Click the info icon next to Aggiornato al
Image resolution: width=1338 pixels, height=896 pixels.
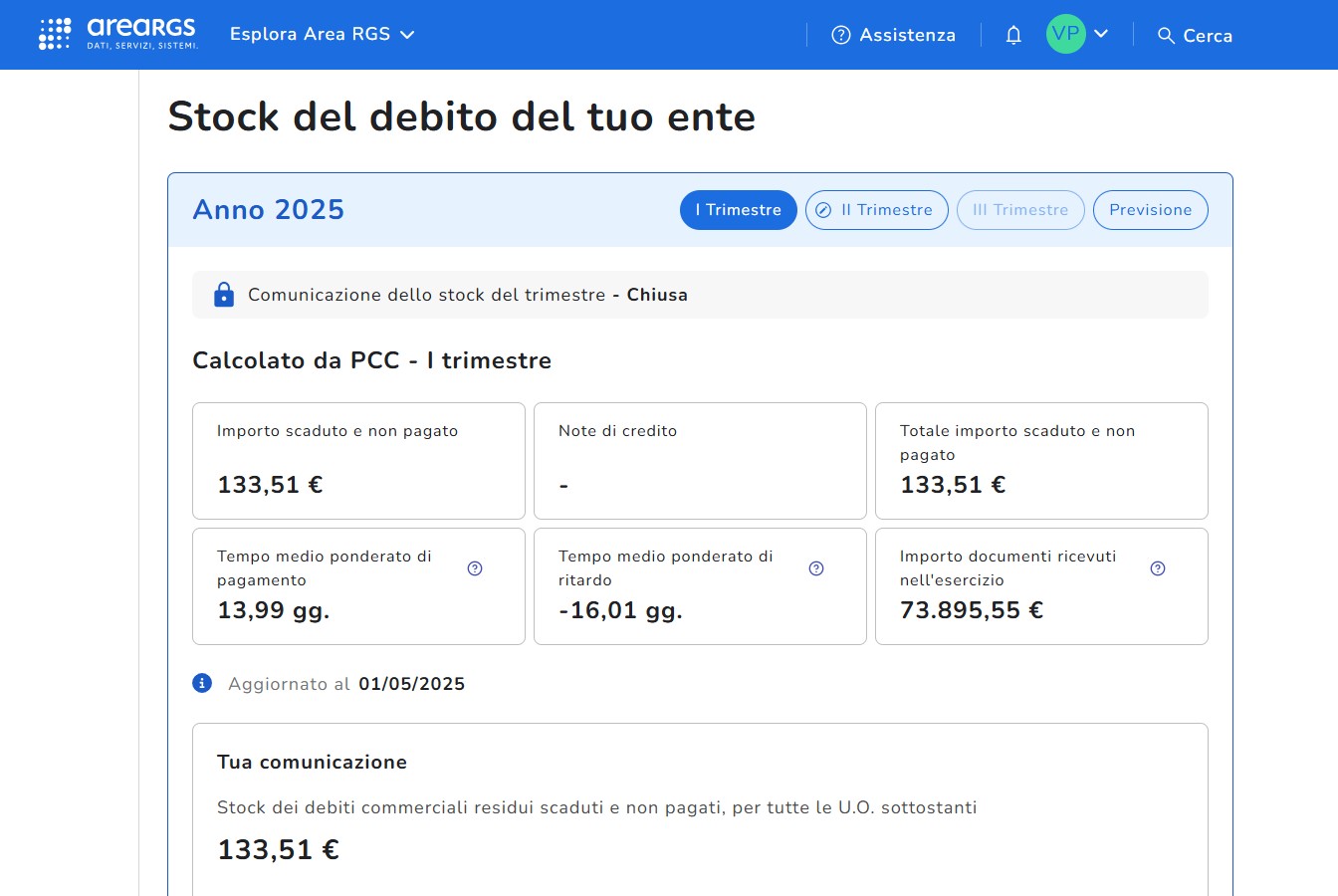coord(202,683)
